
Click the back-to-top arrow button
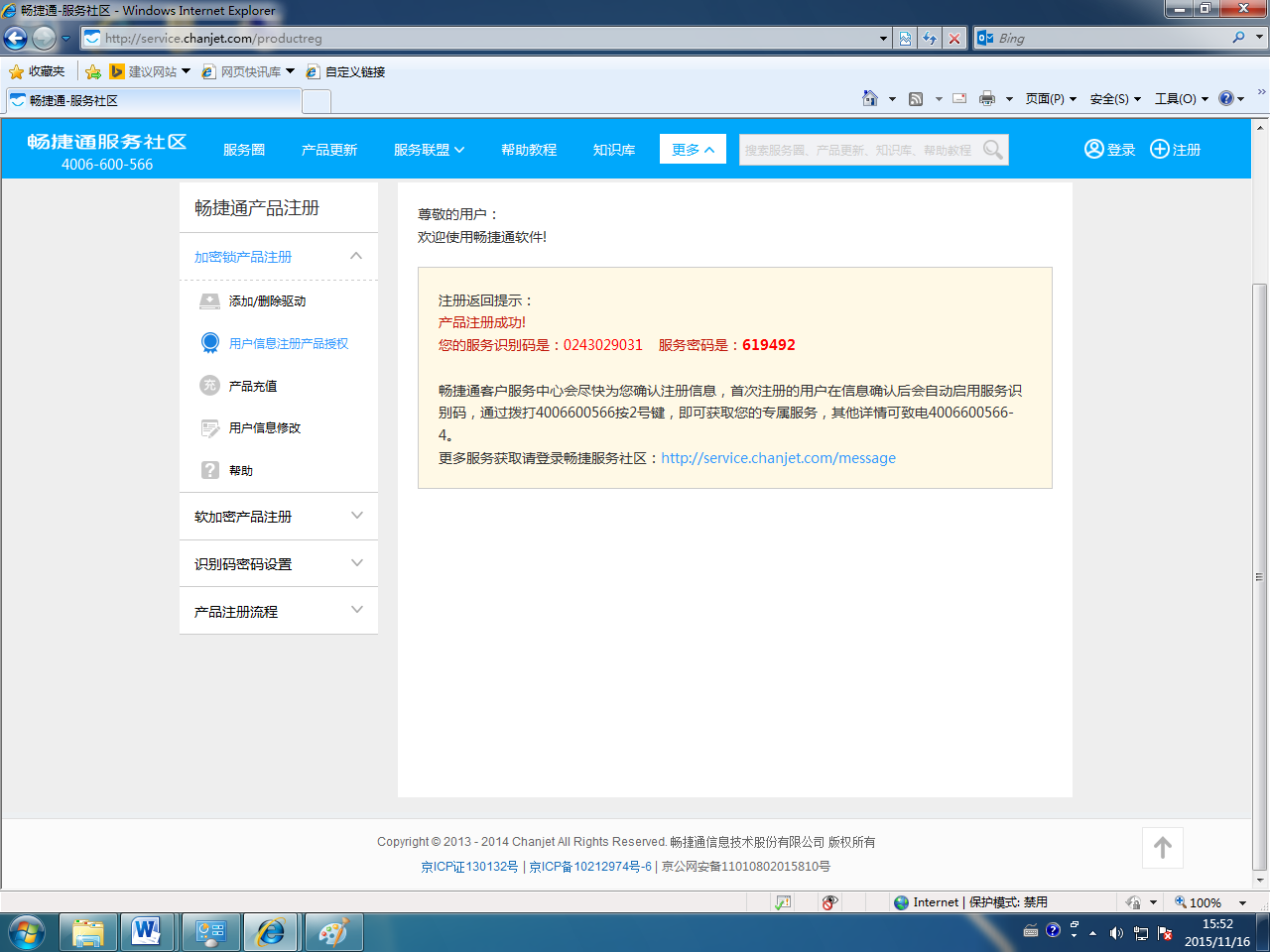pyautogui.click(x=1163, y=848)
